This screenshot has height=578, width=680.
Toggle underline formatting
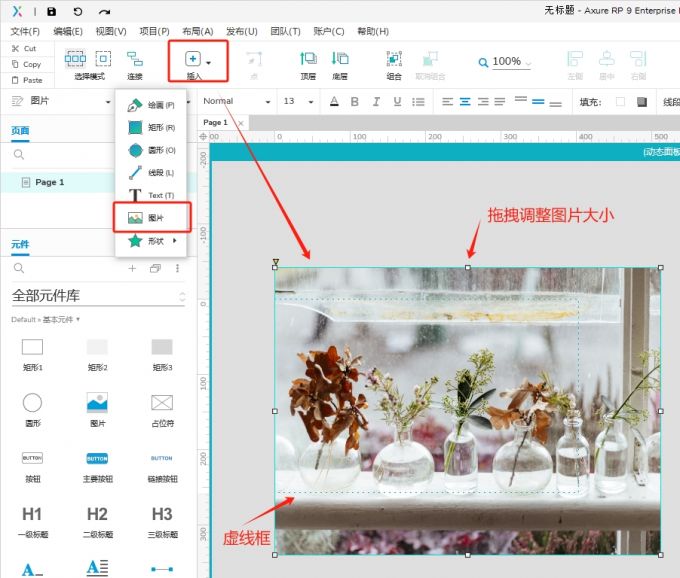(x=397, y=101)
